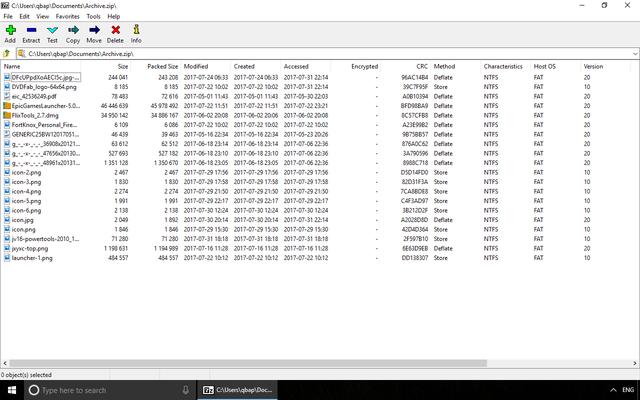This screenshot has height=400, width=640.
Task: Run the archive Test tool
Action: (x=52, y=33)
